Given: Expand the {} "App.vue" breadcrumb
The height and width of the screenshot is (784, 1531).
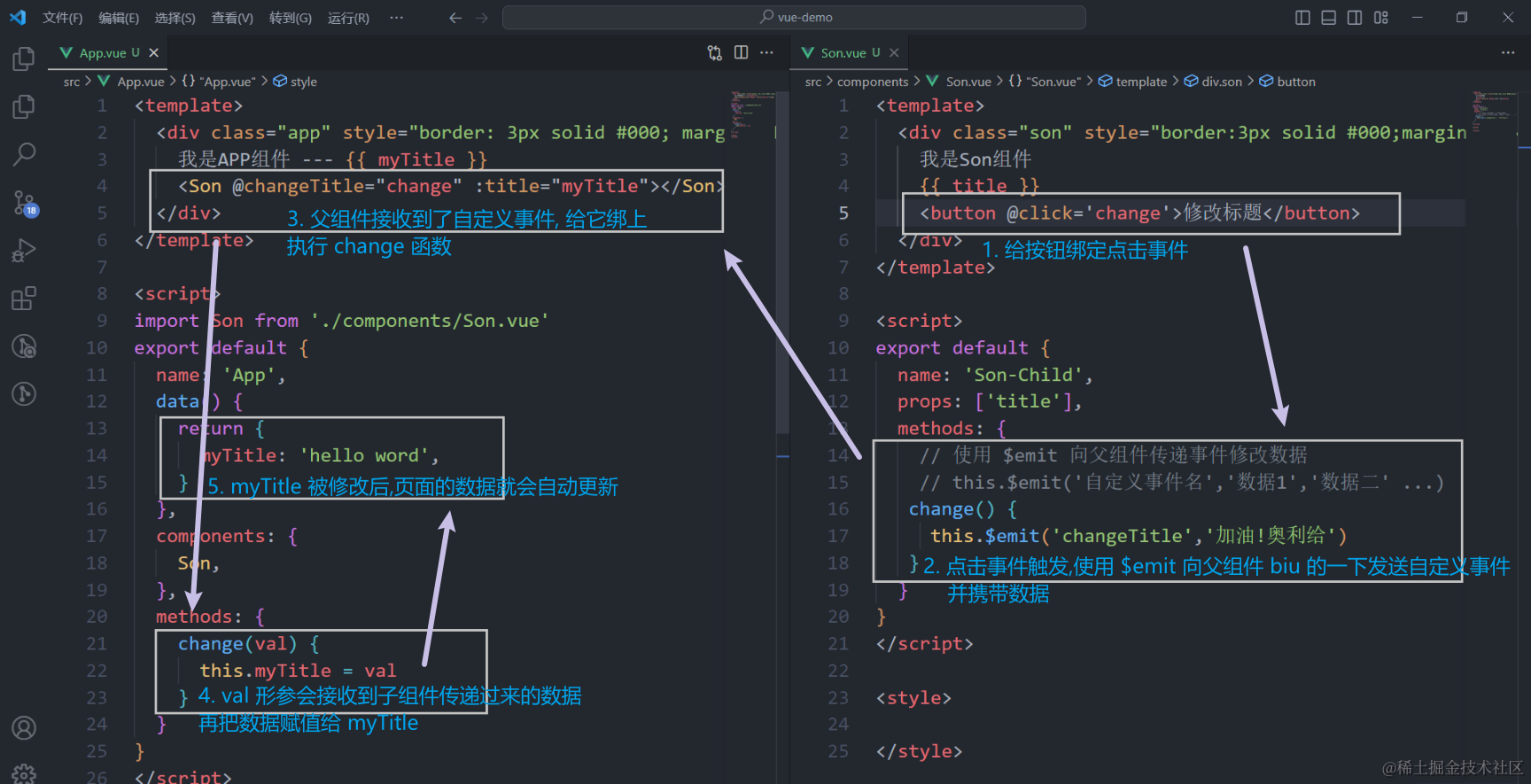Looking at the screenshot, I should tap(219, 82).
